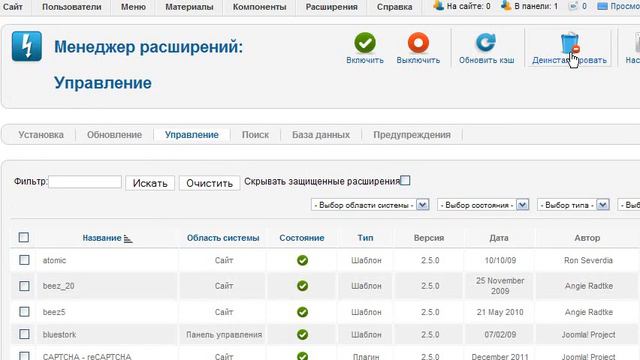The image size is (640, 360).
Task: Click the Панель управления cell for bluestork
Action: [224, 335]
